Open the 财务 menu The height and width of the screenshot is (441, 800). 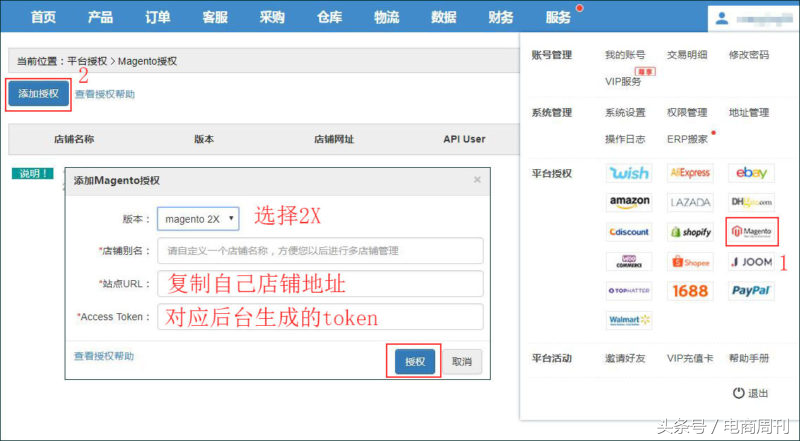[x=501, y=17]
